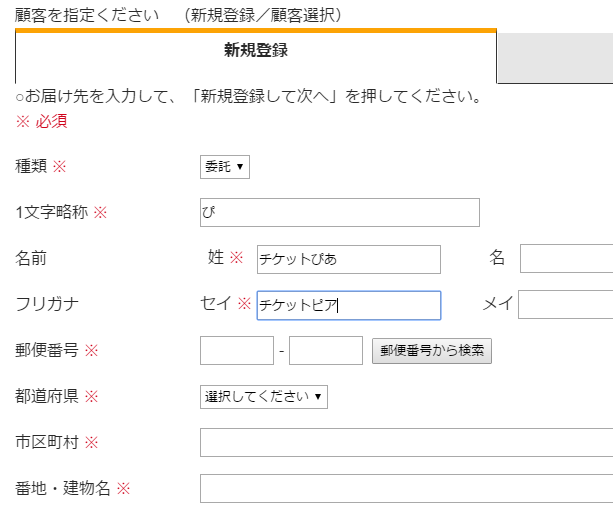Click the セイ field containing チケットピア
The width and height of the screenshot is (613, 514).
pos(348,305)
